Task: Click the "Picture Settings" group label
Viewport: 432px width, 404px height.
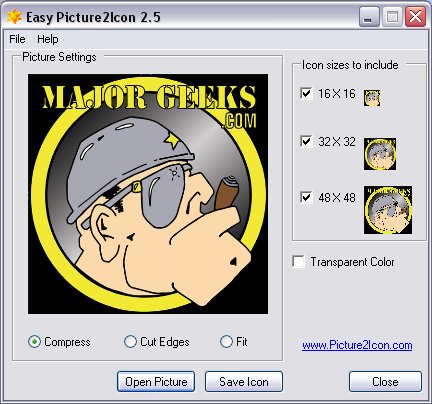Action: coord(59,57)
